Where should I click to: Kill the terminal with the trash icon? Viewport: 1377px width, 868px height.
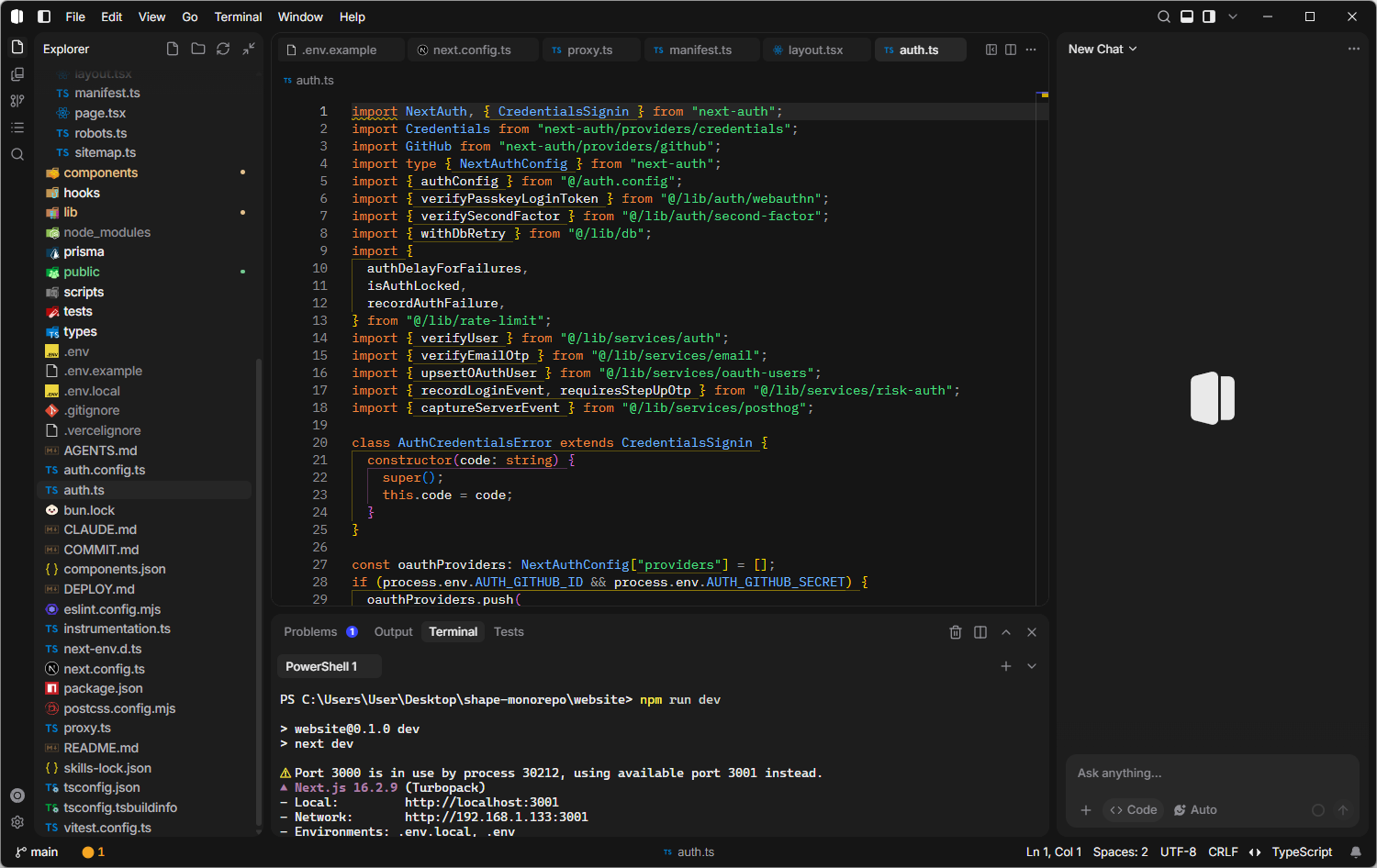[956, 632]
